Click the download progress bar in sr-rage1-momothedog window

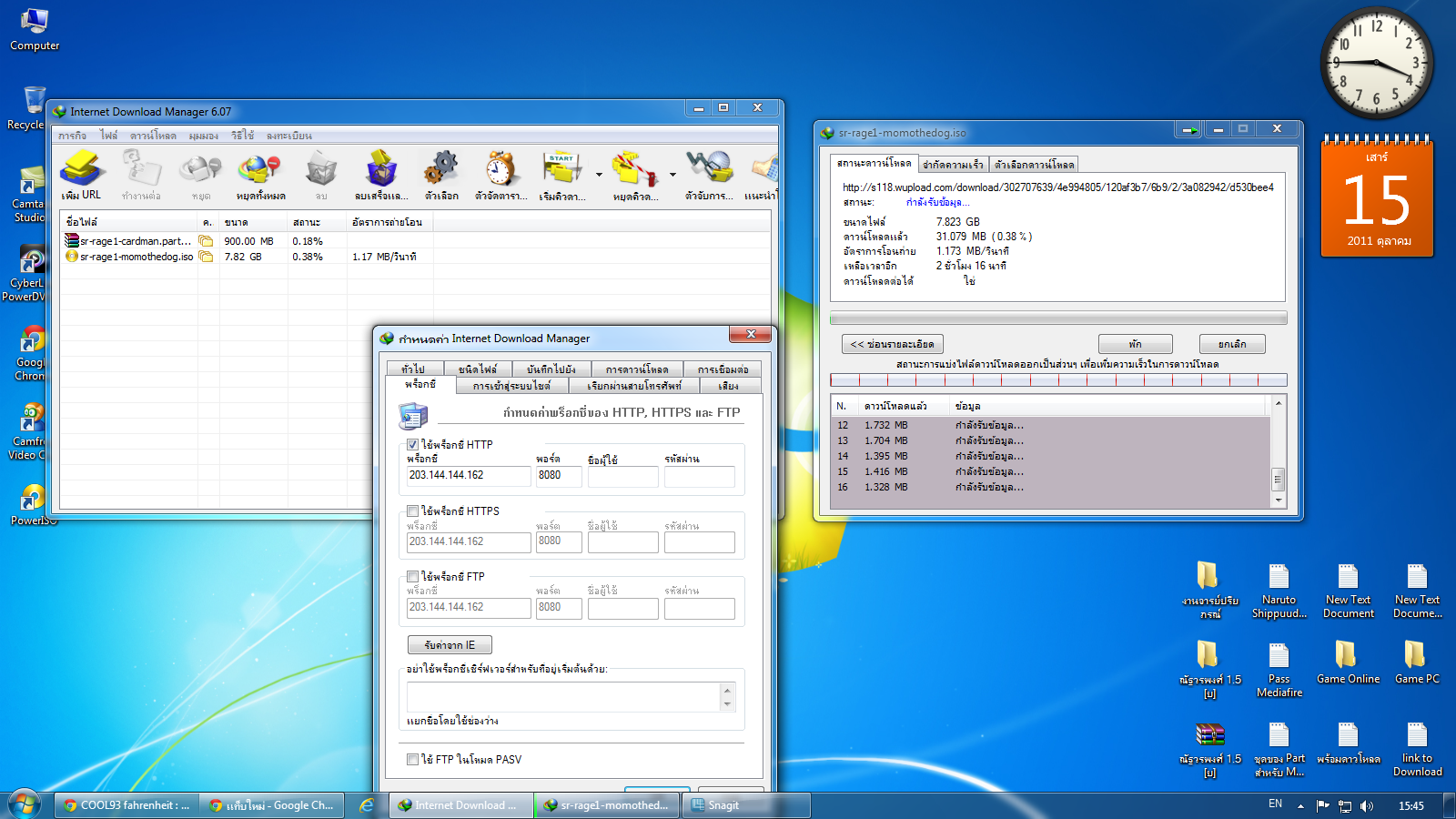tap(1058, 318)
